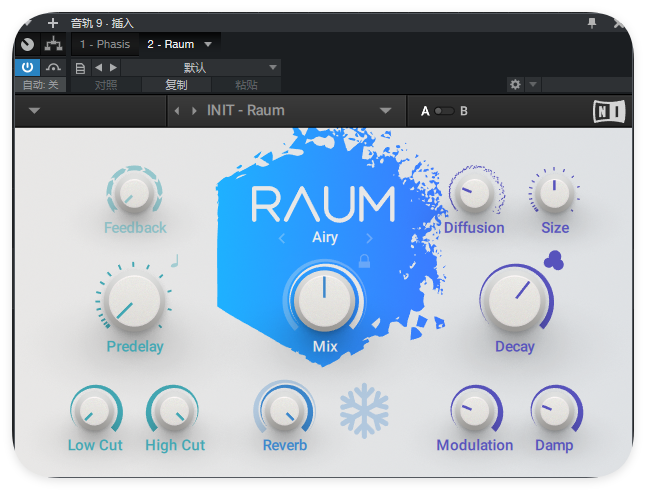Click the High Cut knob
The image size is (646, 490).
(x=175, y=412)
